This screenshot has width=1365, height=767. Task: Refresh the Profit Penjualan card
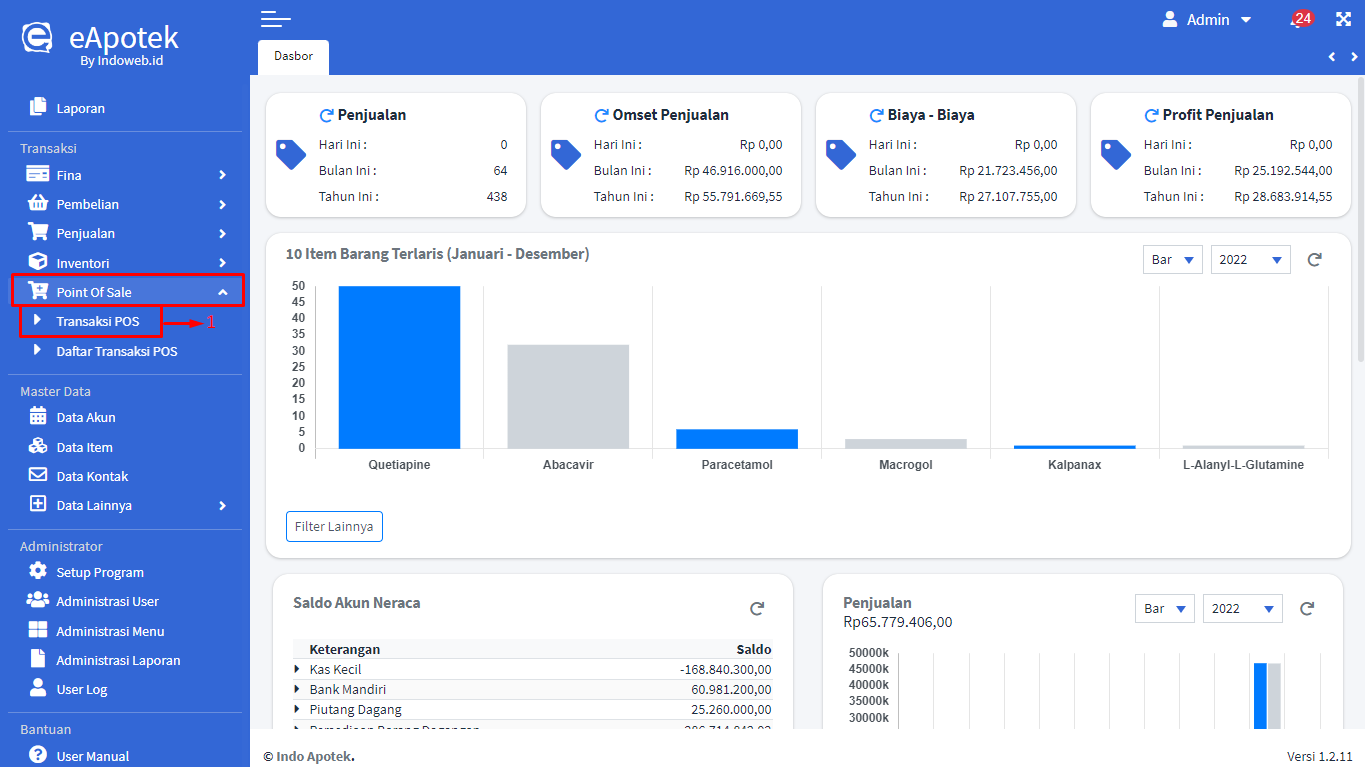(1151, 115)
